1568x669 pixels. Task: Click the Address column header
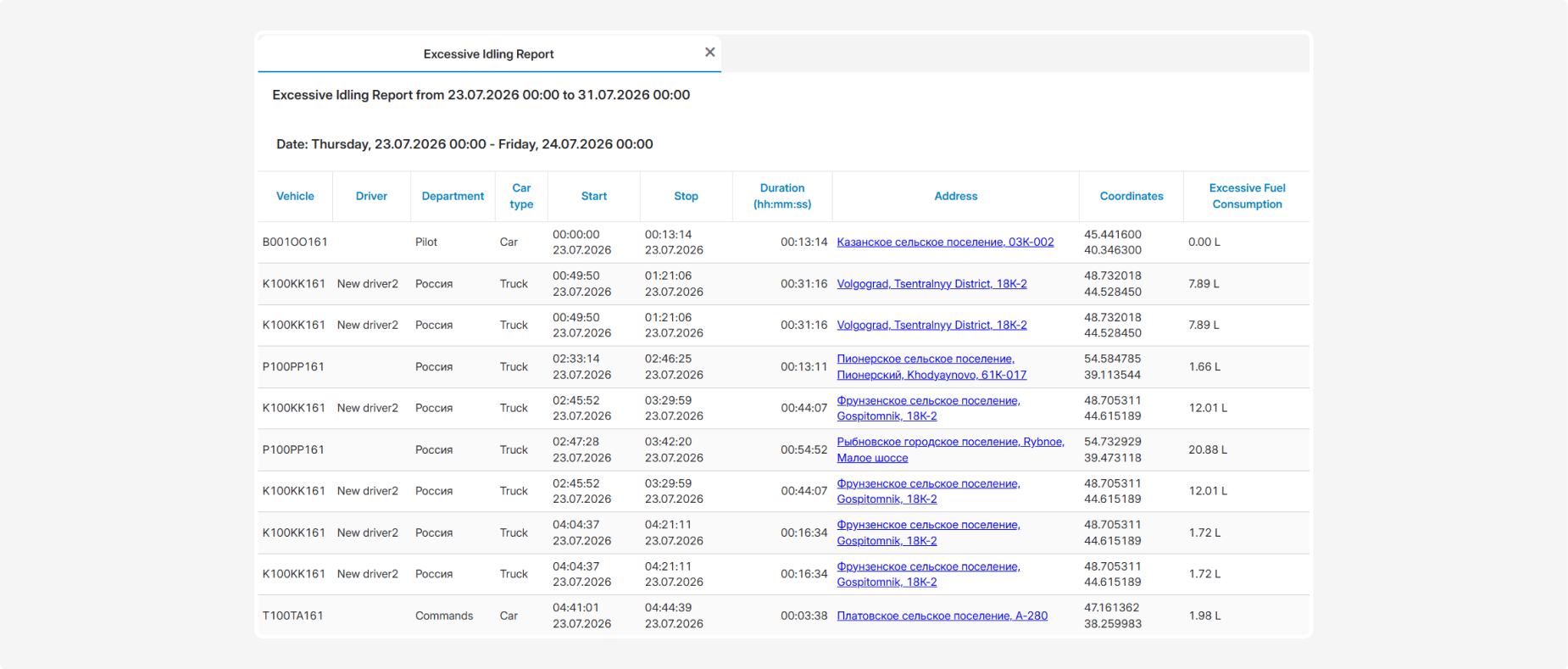point(956,197)
